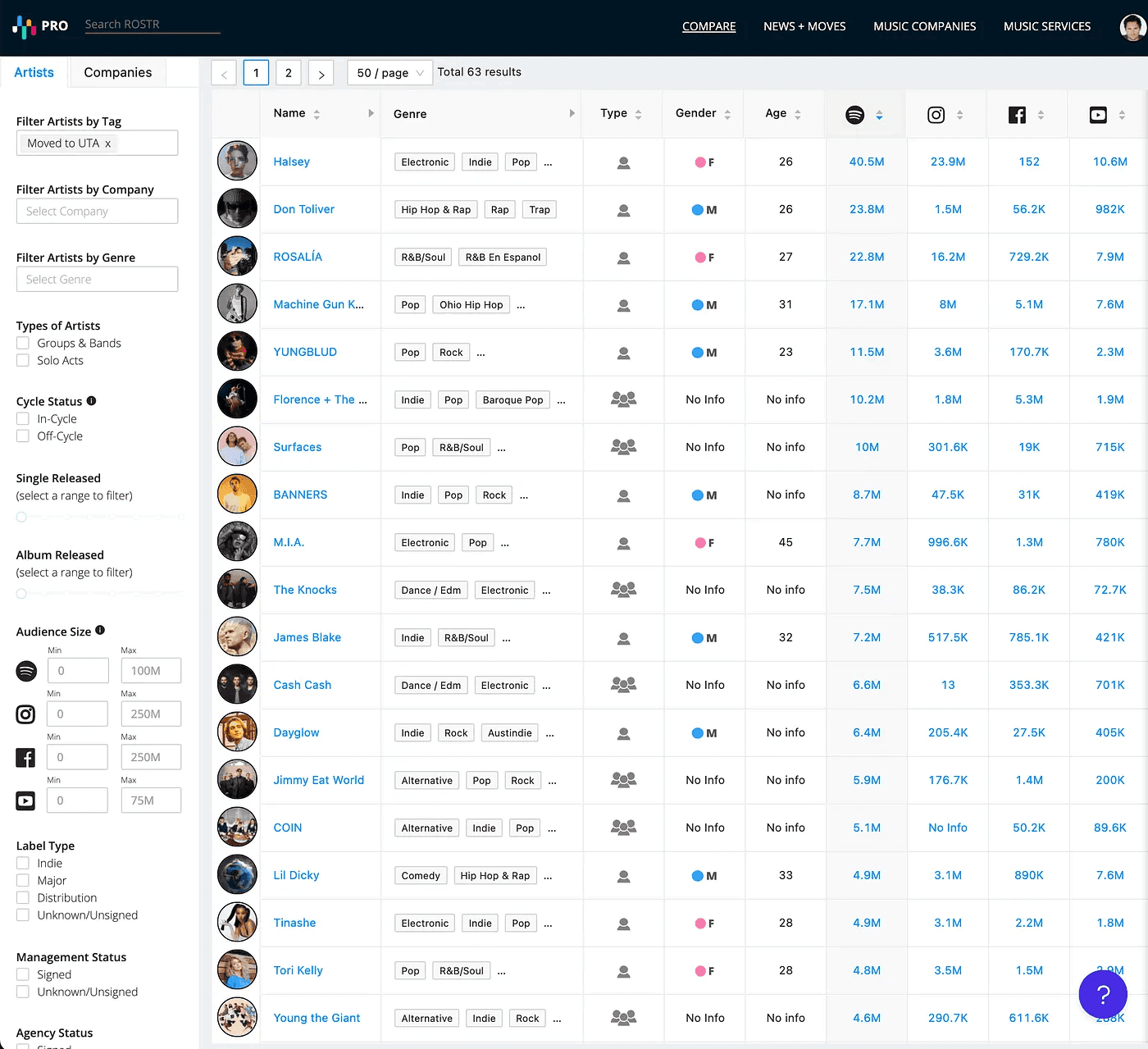Click the Spotify Max audience field

(x=151, y=671)
